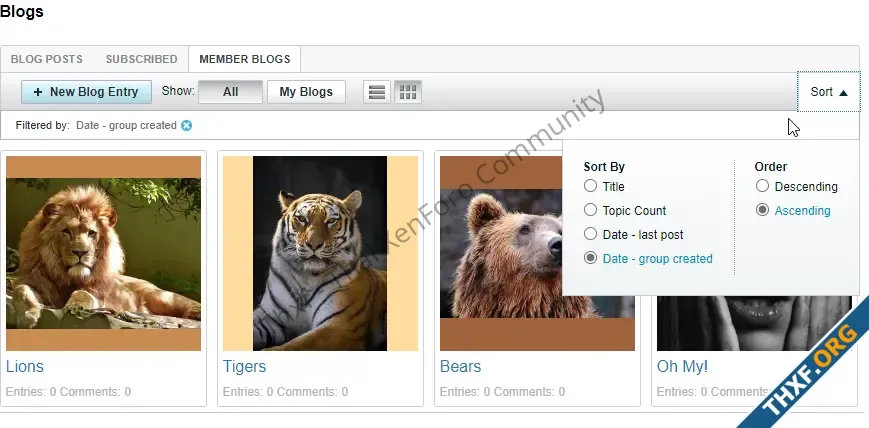Switch to list view layout icon
The width and height of the screenshot is (869, 428).
(x=377, y=92)
